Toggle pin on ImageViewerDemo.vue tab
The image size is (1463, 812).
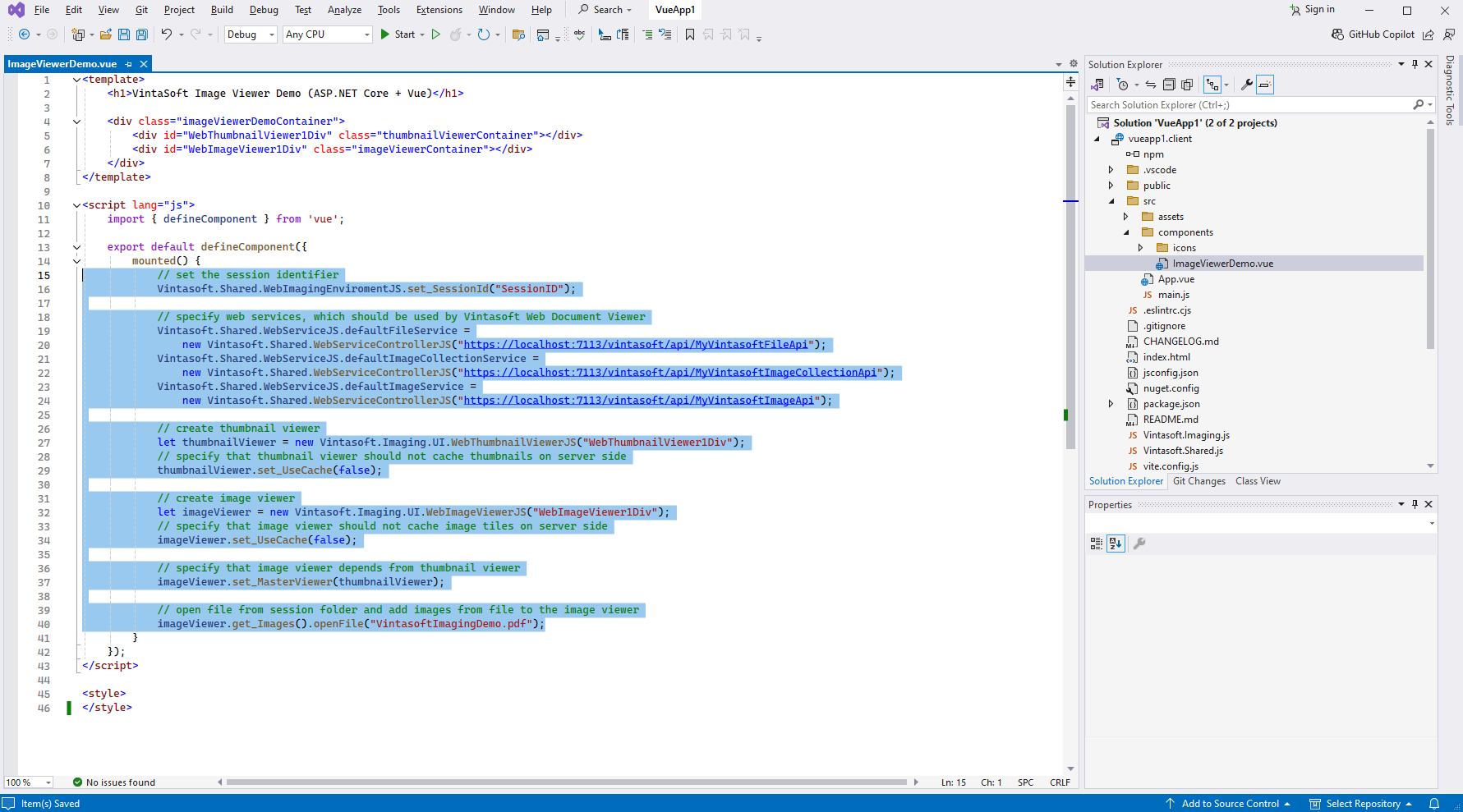[128, 64]
